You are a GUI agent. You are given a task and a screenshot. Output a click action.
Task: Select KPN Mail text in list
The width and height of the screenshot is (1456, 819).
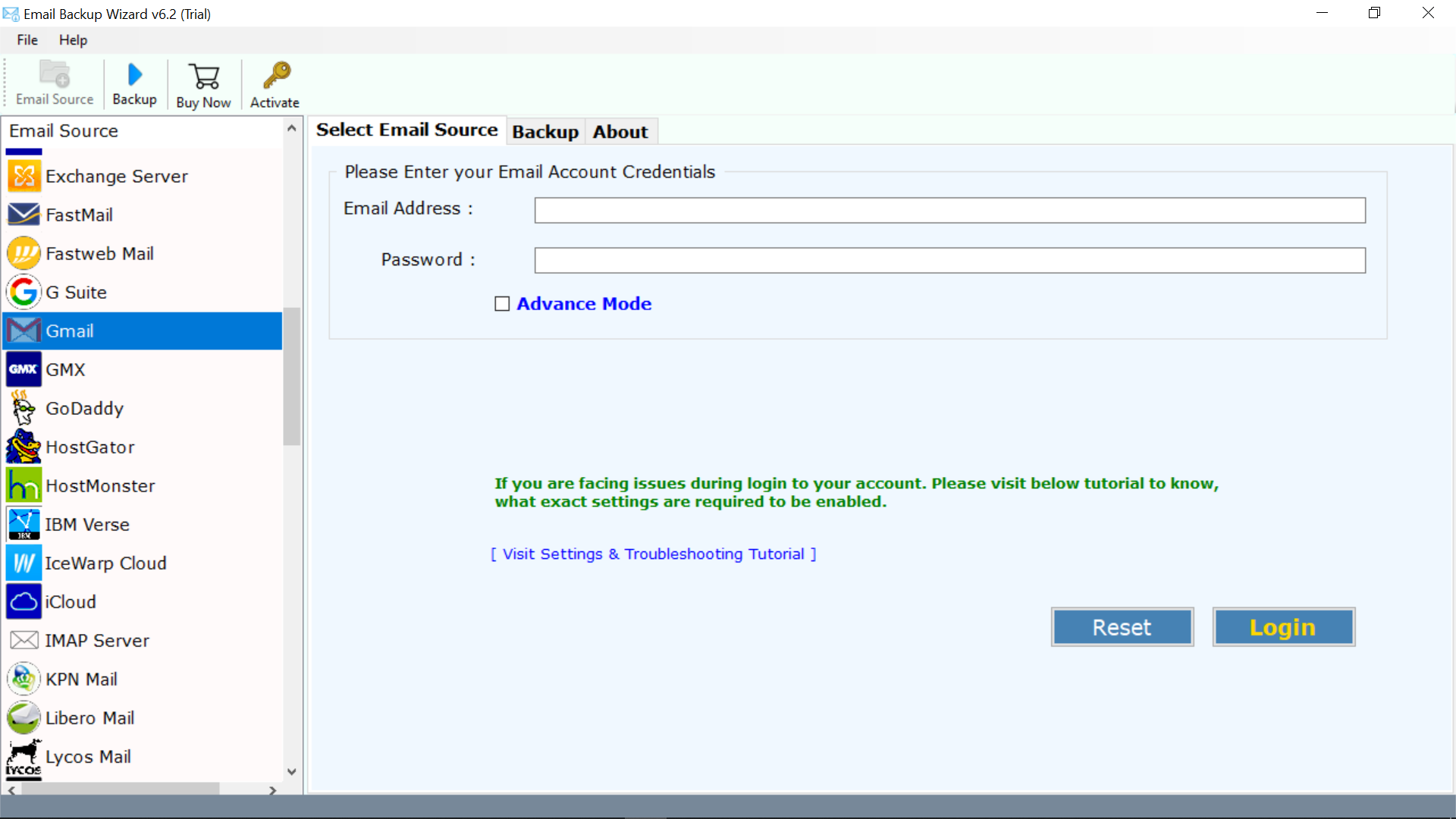click(81, 679)
